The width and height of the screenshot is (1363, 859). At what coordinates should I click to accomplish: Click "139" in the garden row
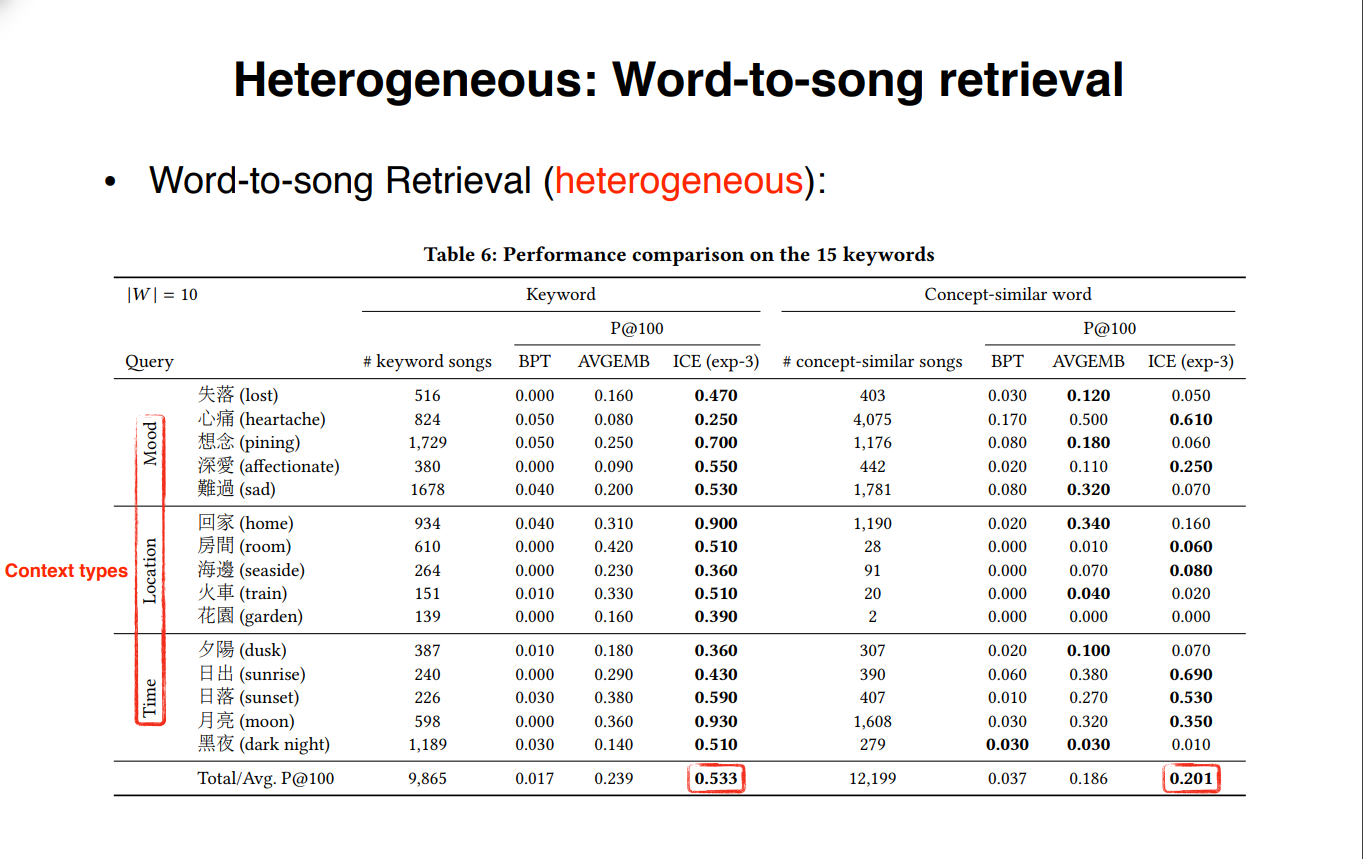tap(427, 616)
